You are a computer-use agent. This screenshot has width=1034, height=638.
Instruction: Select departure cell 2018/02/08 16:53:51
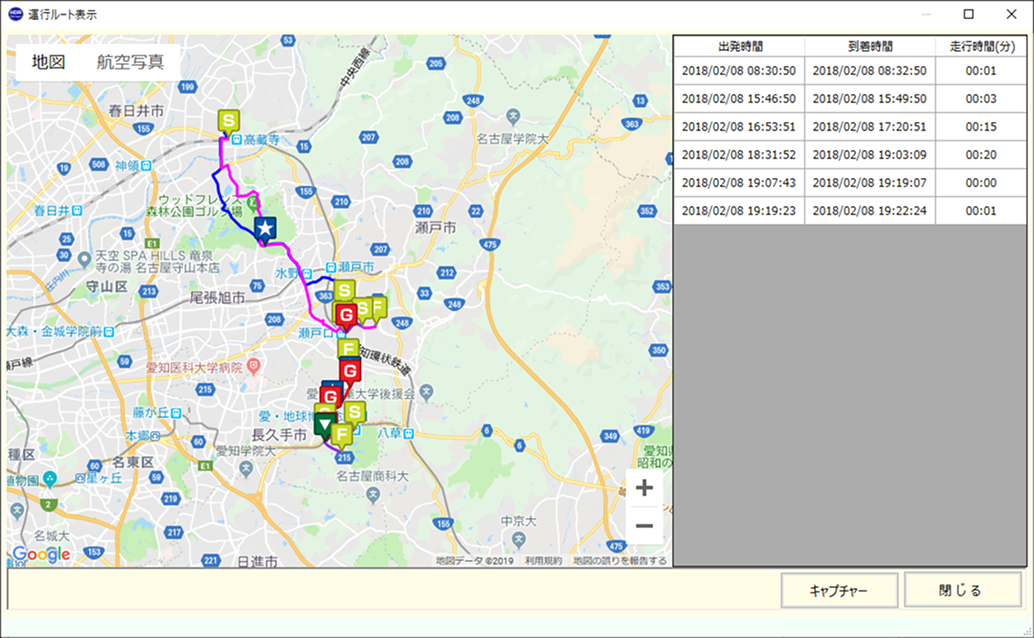pos(739,127)
